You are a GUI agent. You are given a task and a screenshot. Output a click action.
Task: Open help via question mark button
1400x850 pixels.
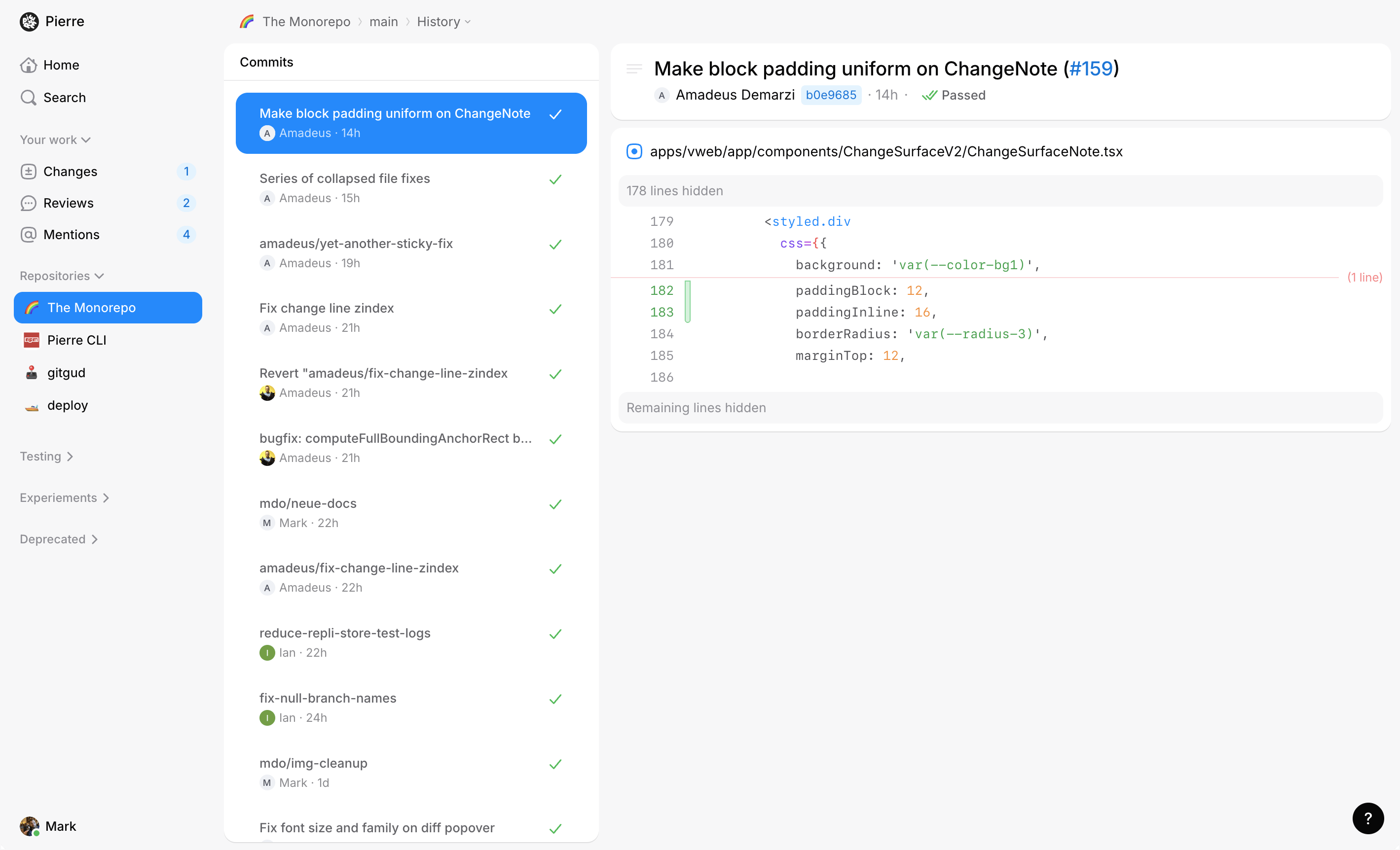1367,818
